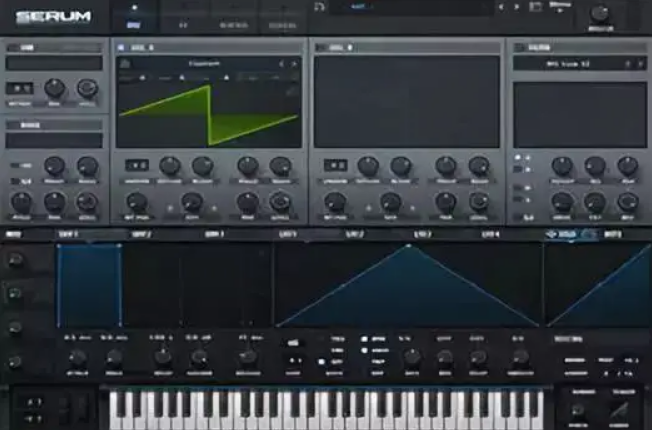Click the portamento curve icon
The image size is (652, 430).
tap(619, 410)
